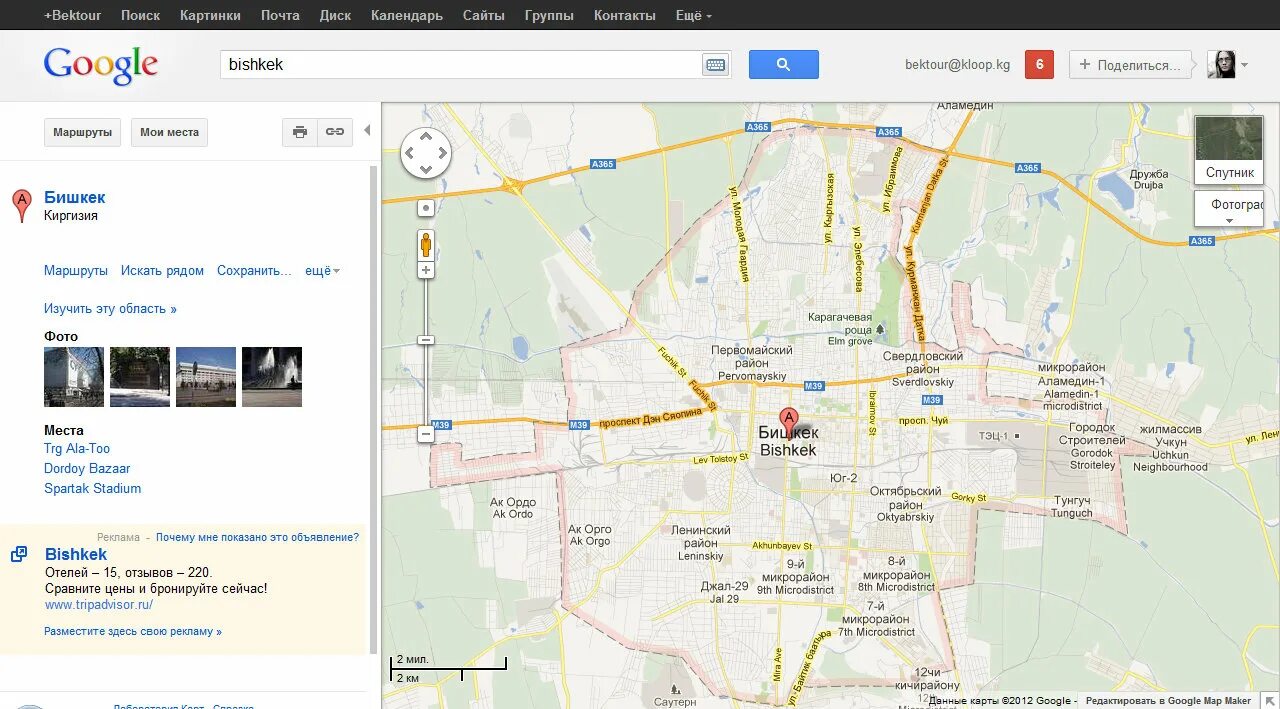Screen dimensions: 1280x709
Task: Open the Бишкек result title link
Action: point(74,198)
